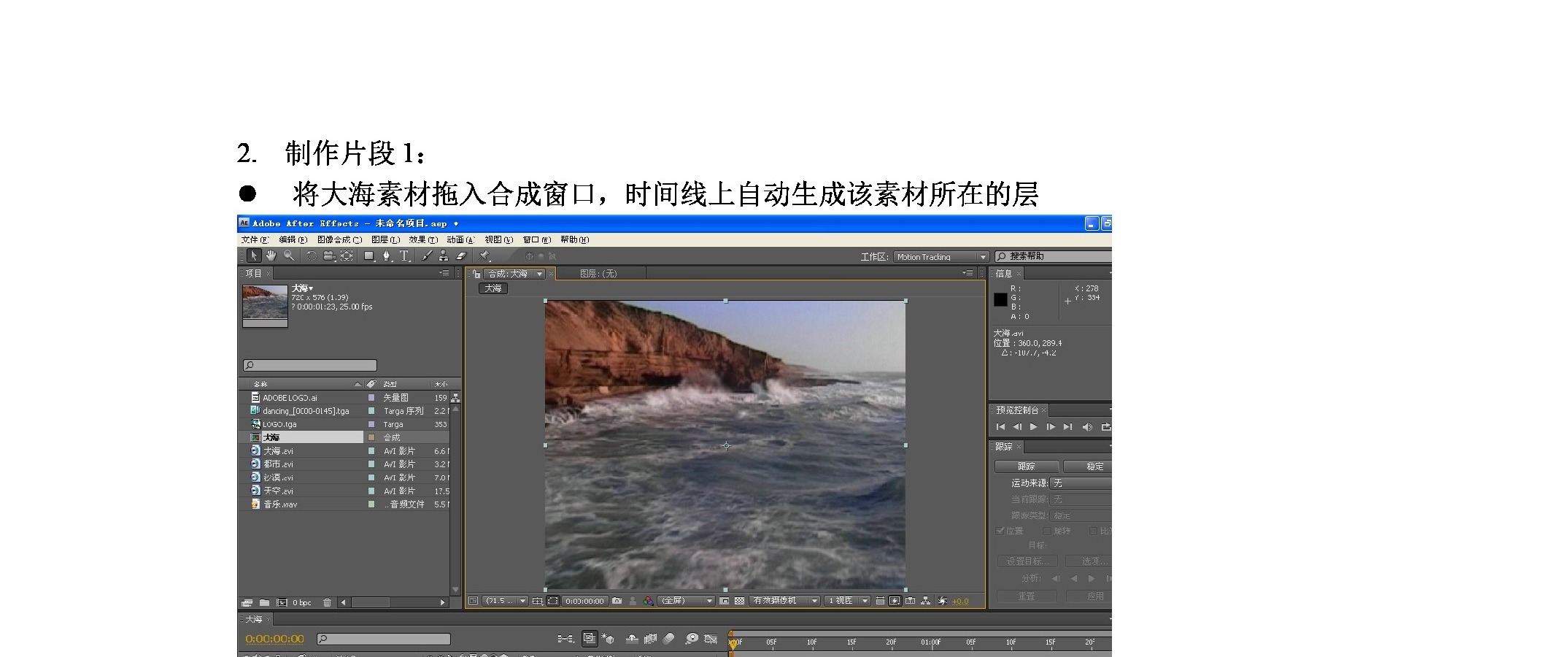Select the Eraser tool
Screen dimensions: 1568x657
click(x=461, y=255)
